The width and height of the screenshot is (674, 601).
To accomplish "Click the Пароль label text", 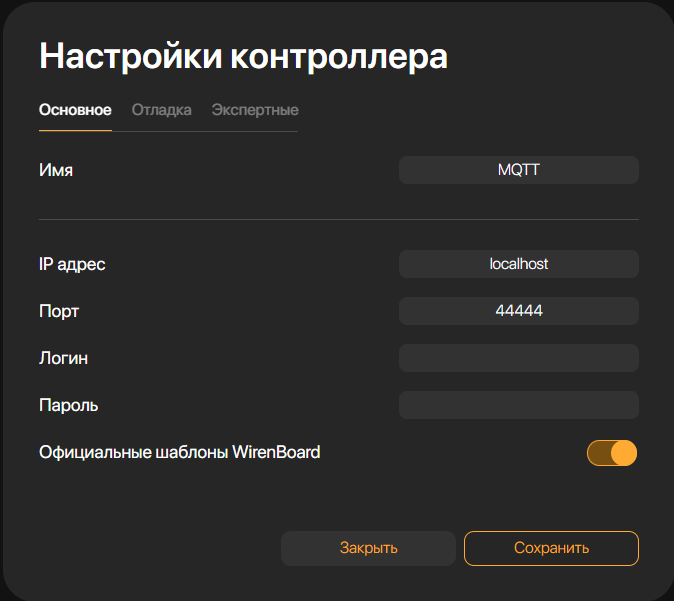I will coord(68,405).
